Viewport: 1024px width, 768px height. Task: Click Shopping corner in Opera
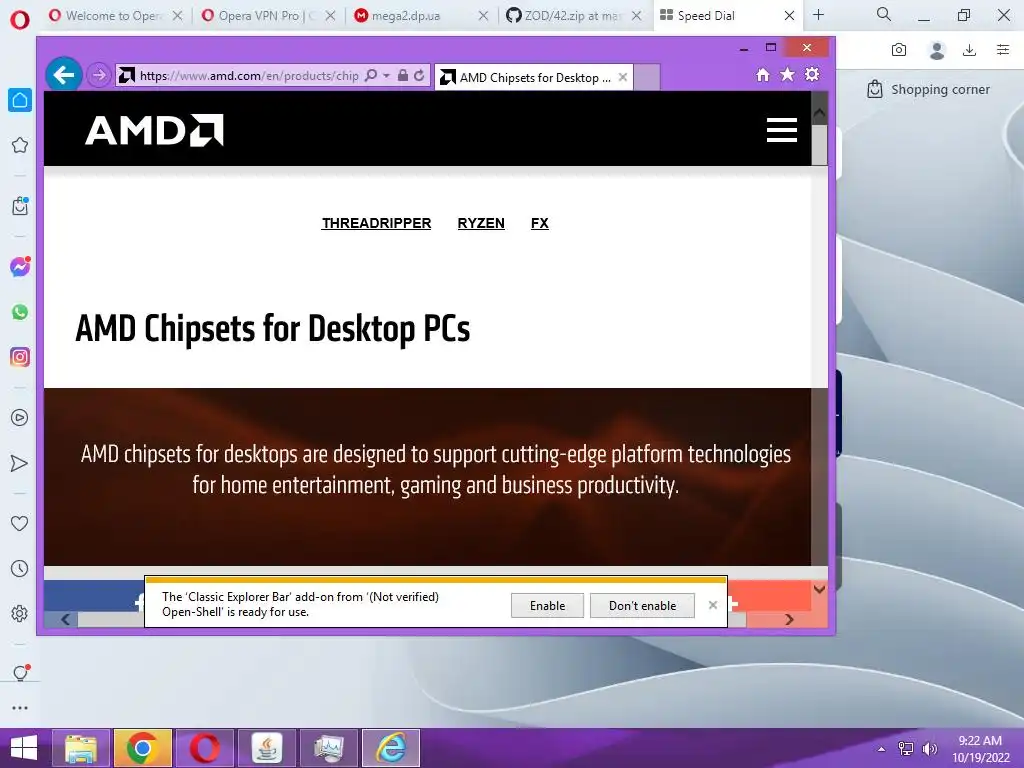click(928, 89)
